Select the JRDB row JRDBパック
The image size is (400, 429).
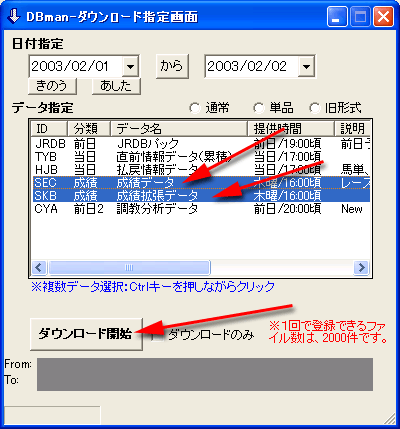pos(201,144)
